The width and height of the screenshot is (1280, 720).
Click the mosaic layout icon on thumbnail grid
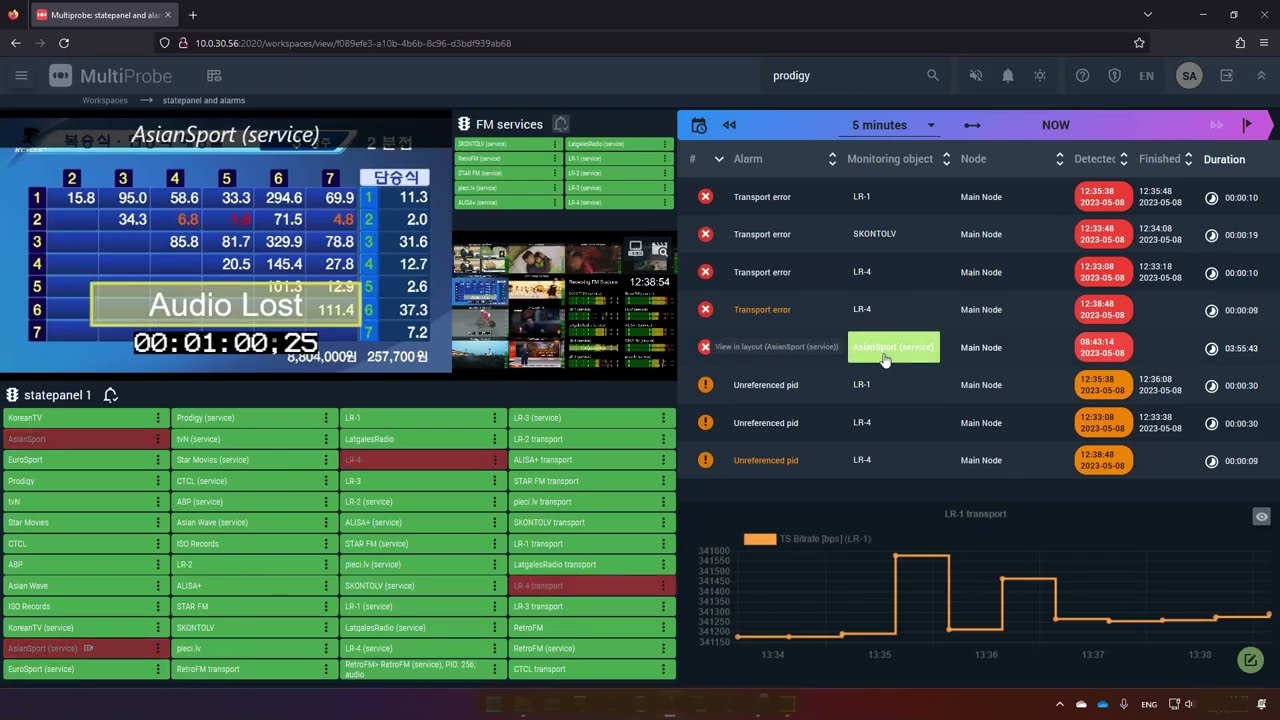(635, 249)
